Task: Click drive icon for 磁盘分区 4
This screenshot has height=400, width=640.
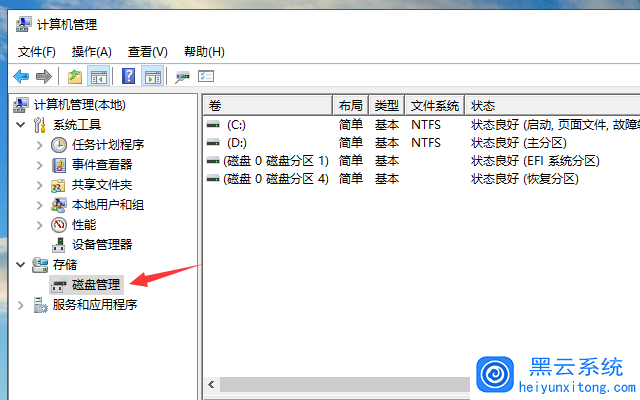Action: pos(213,179)
